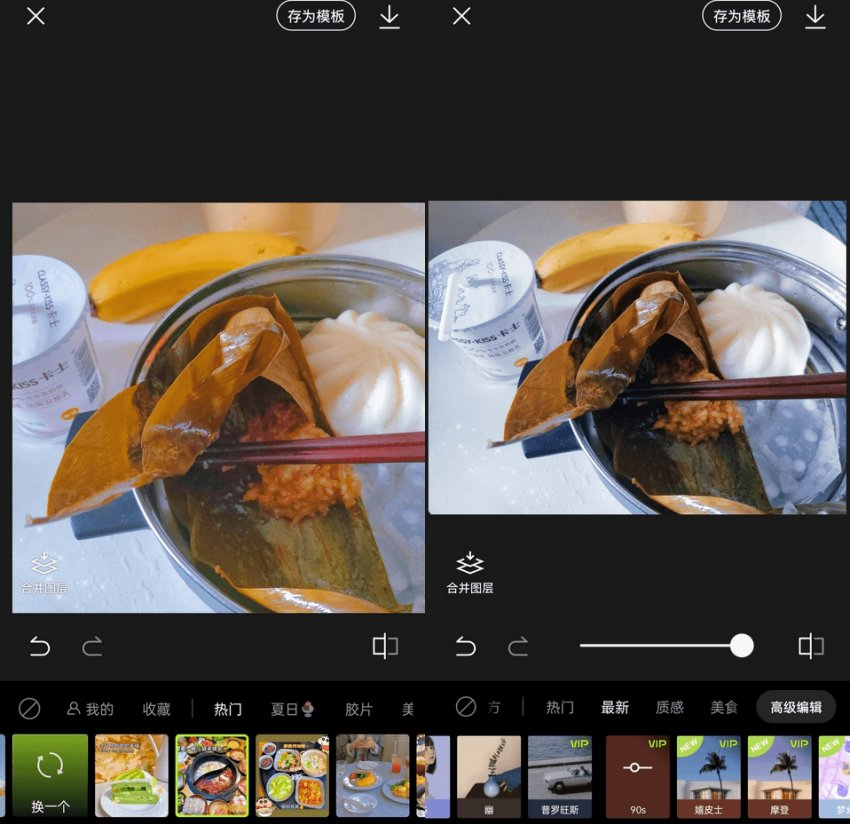
Task: Open the 胶片 filter category
Action: 358,709
